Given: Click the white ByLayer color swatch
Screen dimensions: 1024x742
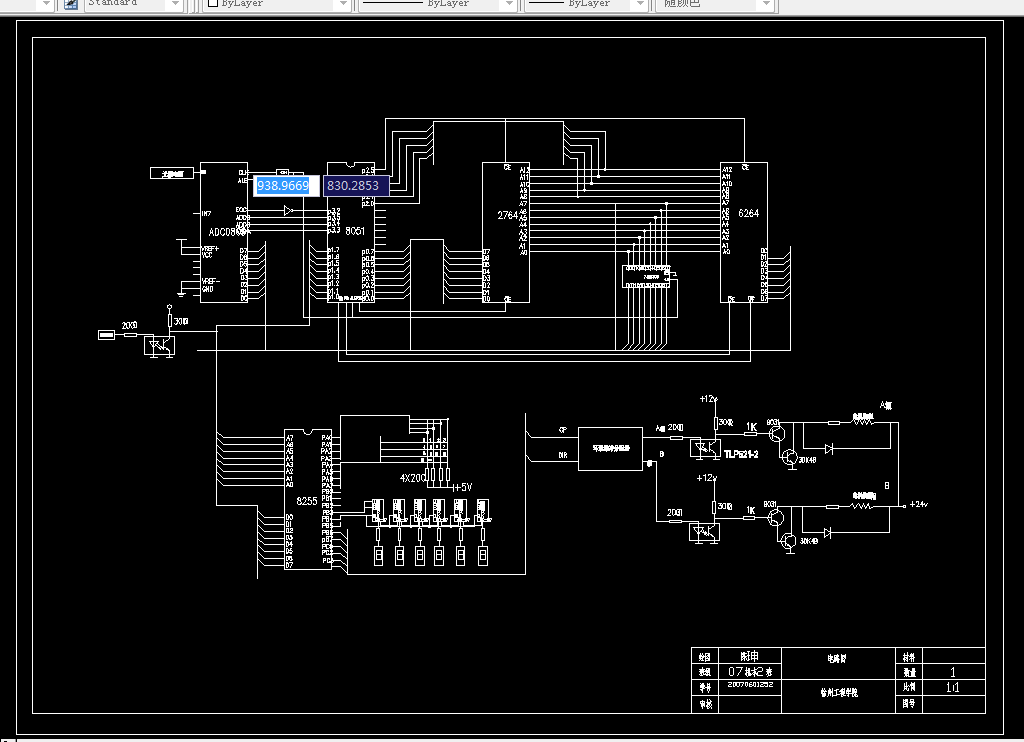Looking at the screenshot, I should [x=212, y=3].
